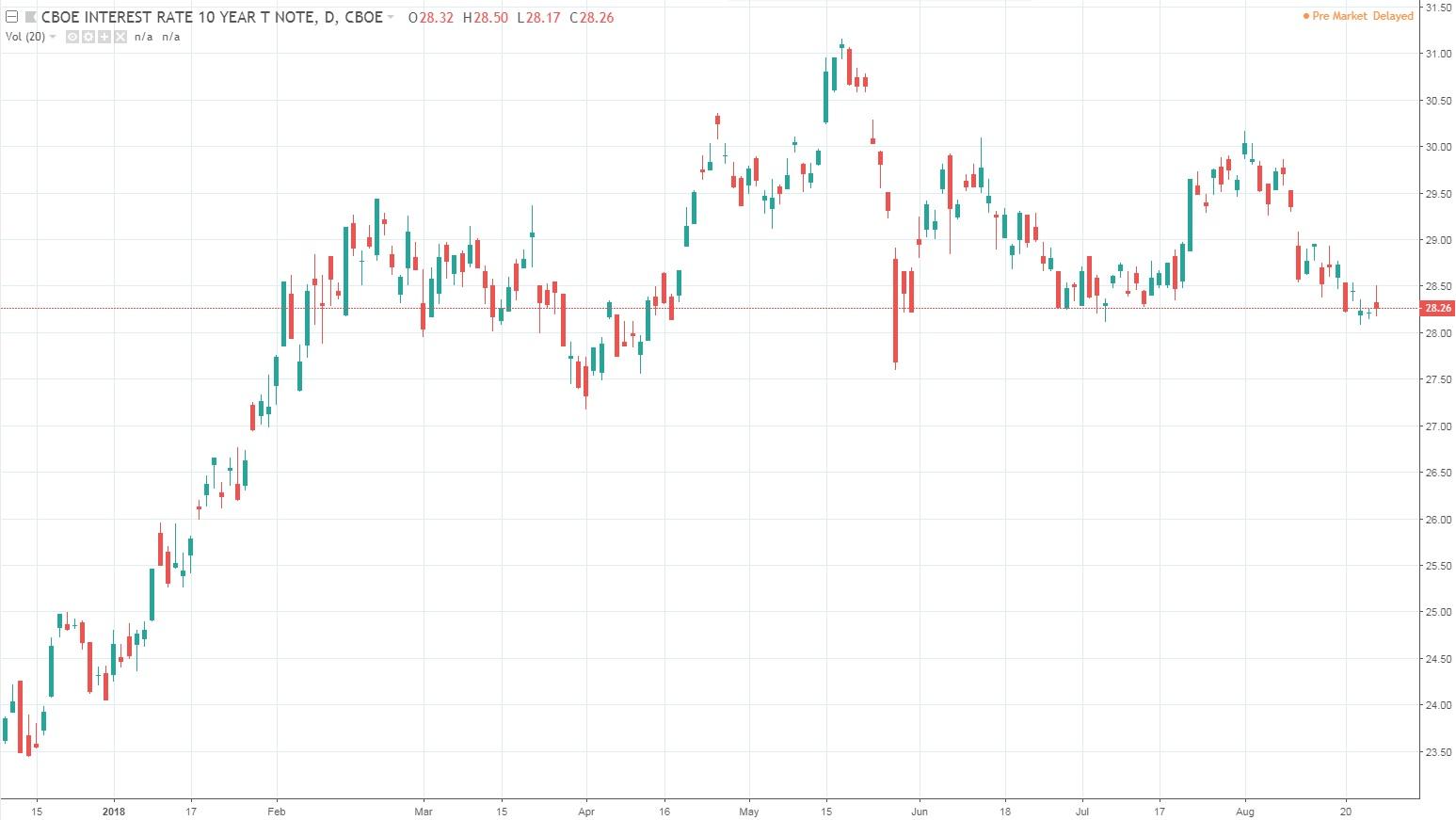Image resolution: width=1456 pixels, height=820 pixels.
Task: Click the 23.50 price axis label
Action: pos(1438,752)
